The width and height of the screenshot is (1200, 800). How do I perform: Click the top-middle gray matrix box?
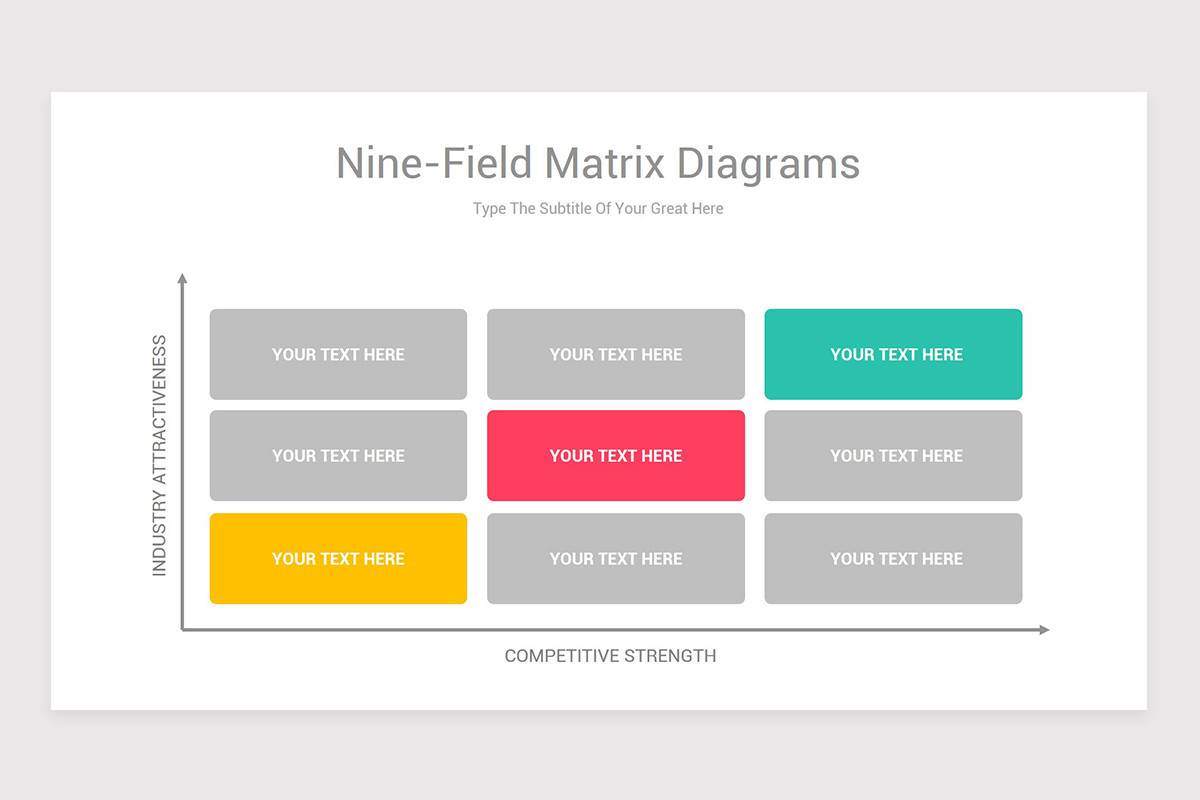tap(615, 354)
